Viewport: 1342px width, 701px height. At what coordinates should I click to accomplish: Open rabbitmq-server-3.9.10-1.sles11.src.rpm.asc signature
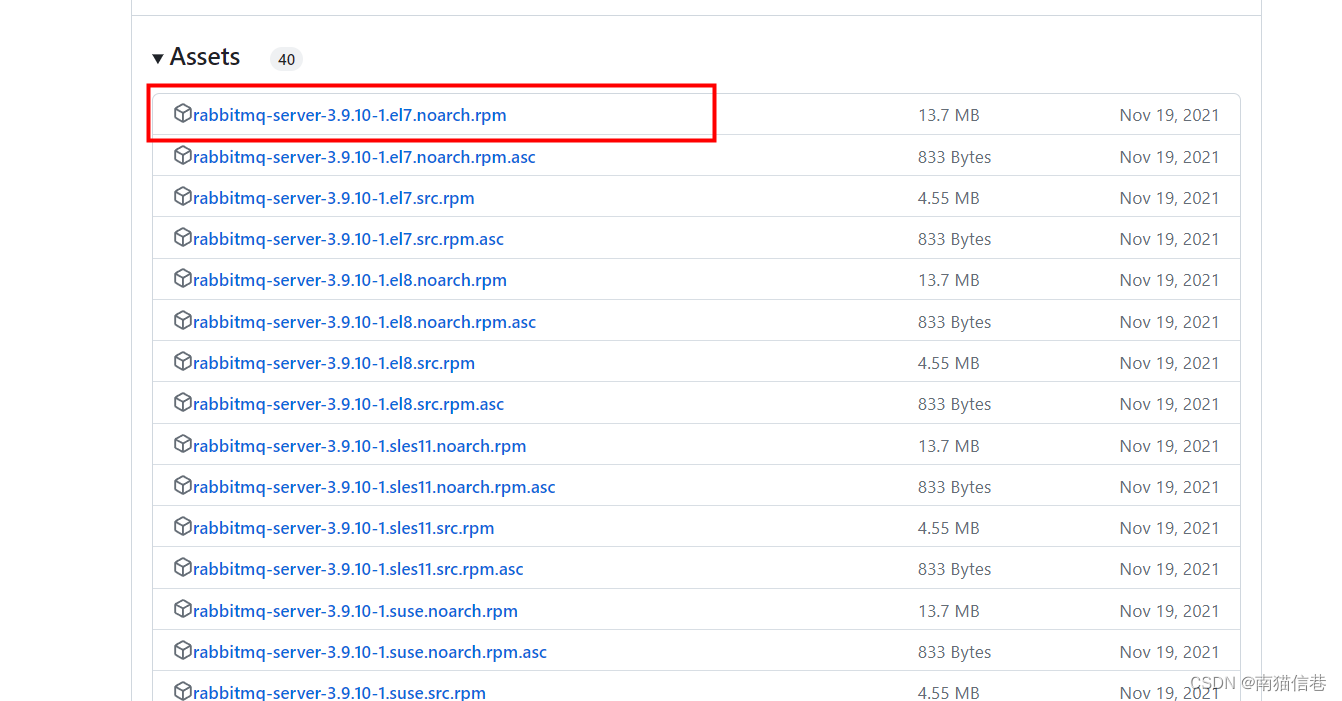point(356,568)
